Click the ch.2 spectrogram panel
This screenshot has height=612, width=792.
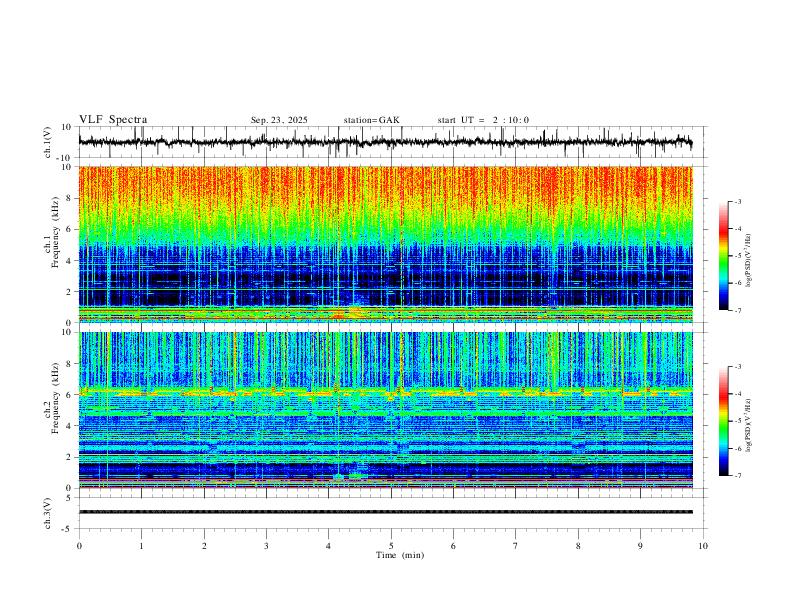[385, 410]
